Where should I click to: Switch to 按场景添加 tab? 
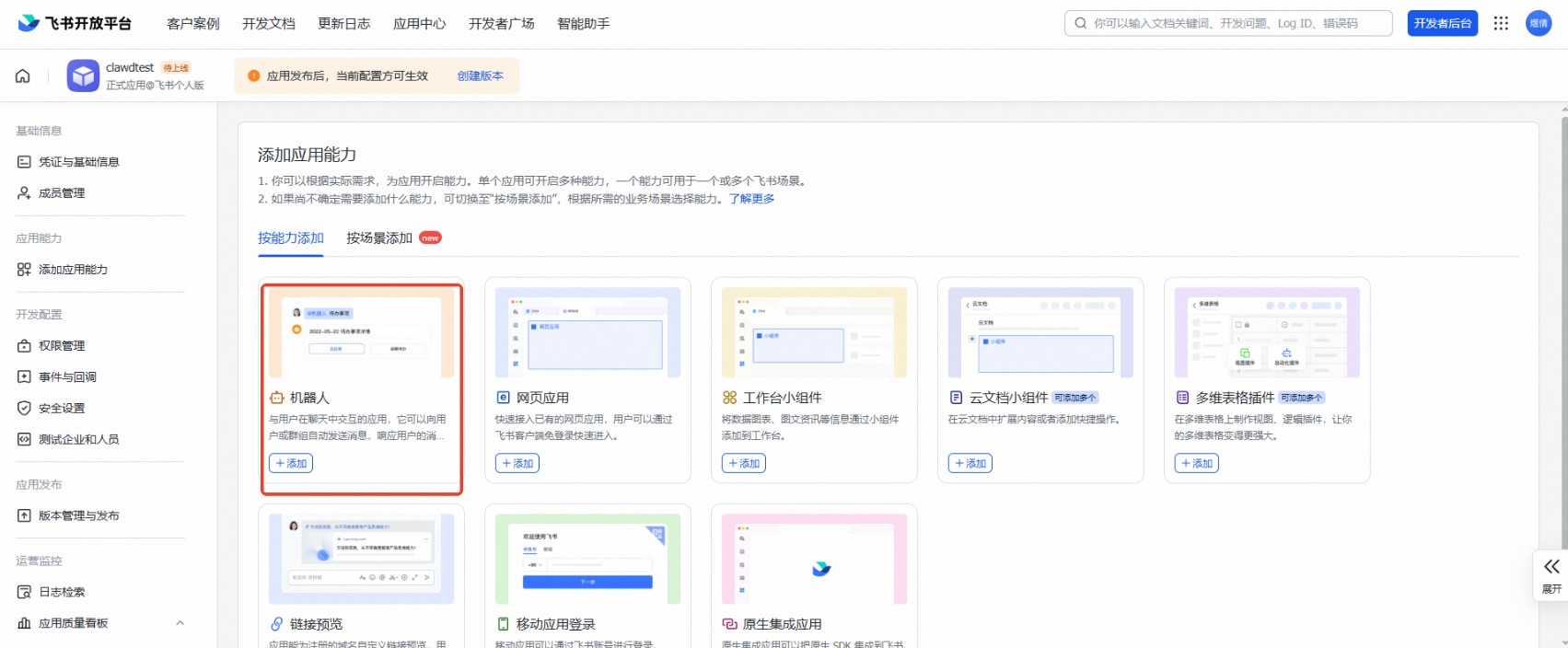[x=379, y=238]
